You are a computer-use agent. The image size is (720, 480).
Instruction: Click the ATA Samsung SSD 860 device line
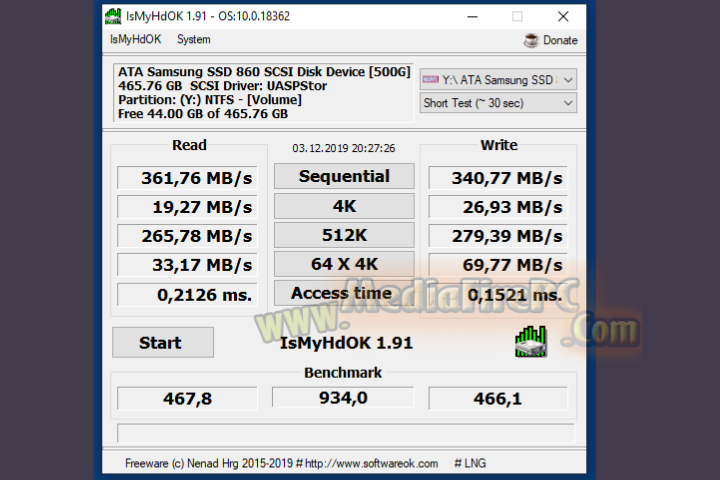click(264, 72)
